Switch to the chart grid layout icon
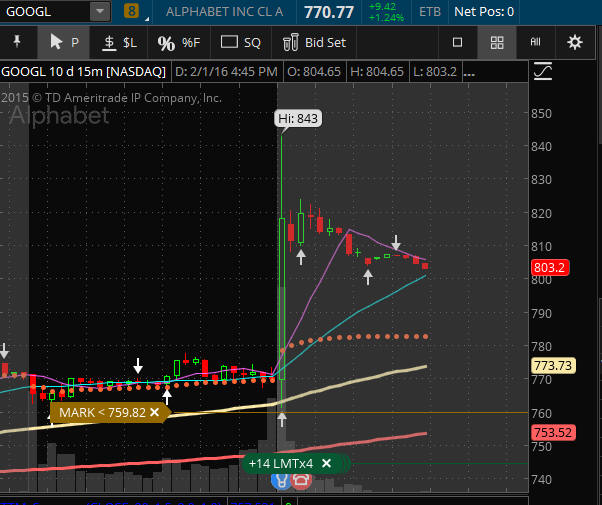Viewport: 602px width, 505px height. [x=497, y=42]
